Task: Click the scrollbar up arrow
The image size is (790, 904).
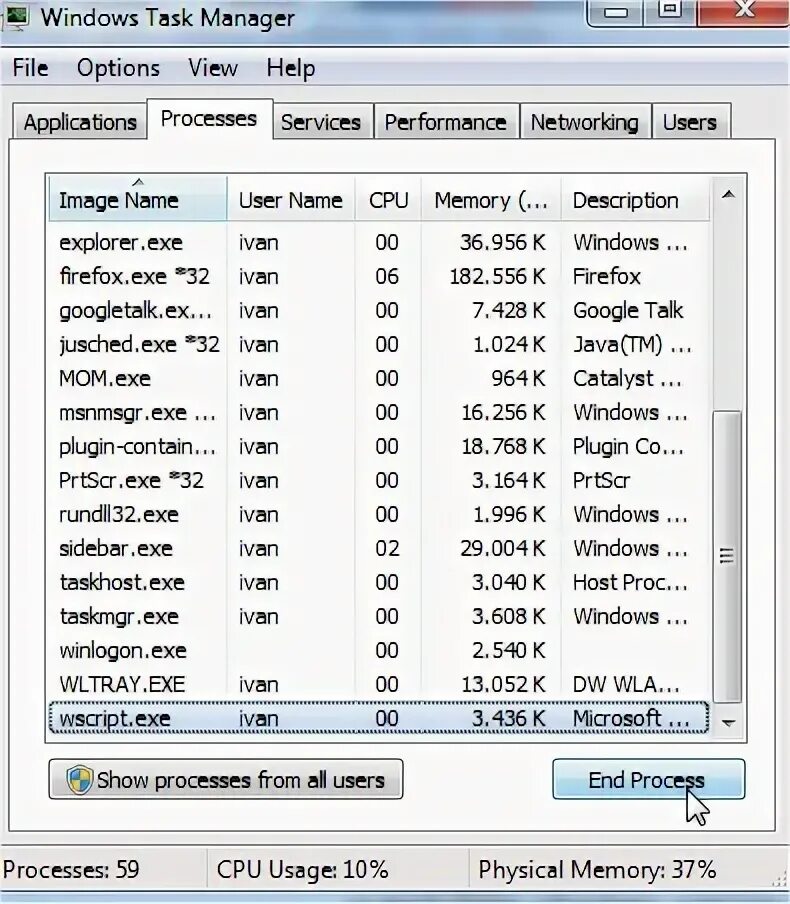Action: 728,194
